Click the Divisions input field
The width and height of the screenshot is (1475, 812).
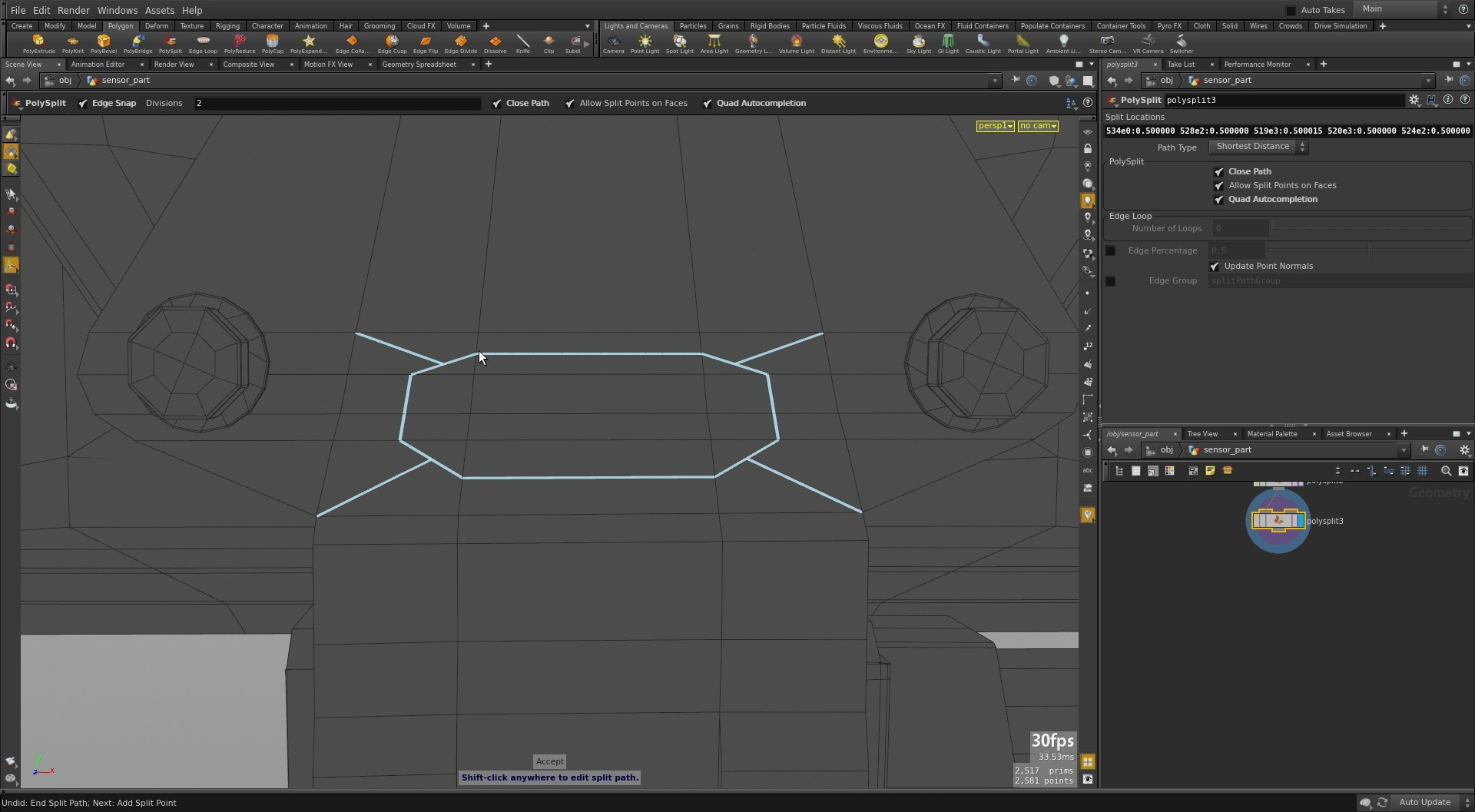coord(337,103)
